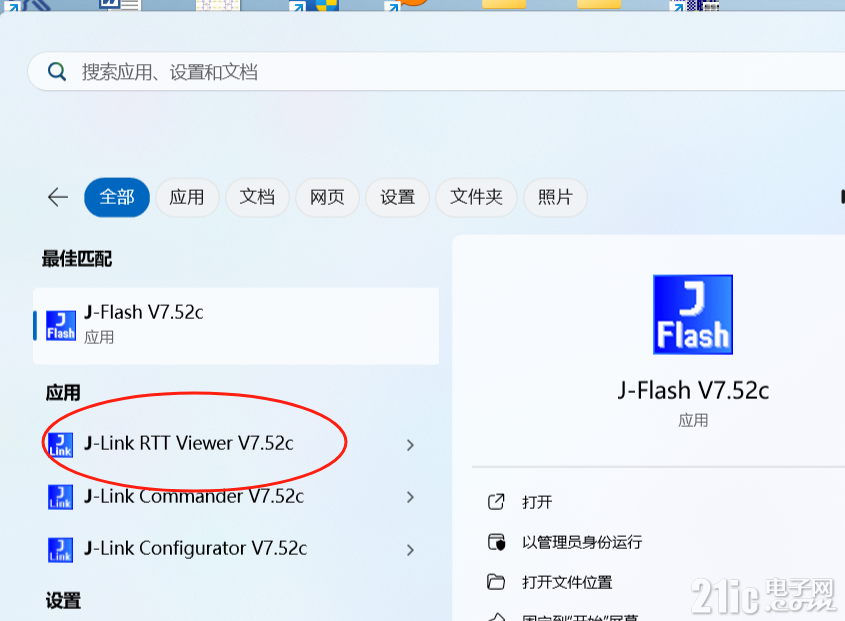845x621 pixels.
Task: Click the search magnifier icon
Action: 57,71
